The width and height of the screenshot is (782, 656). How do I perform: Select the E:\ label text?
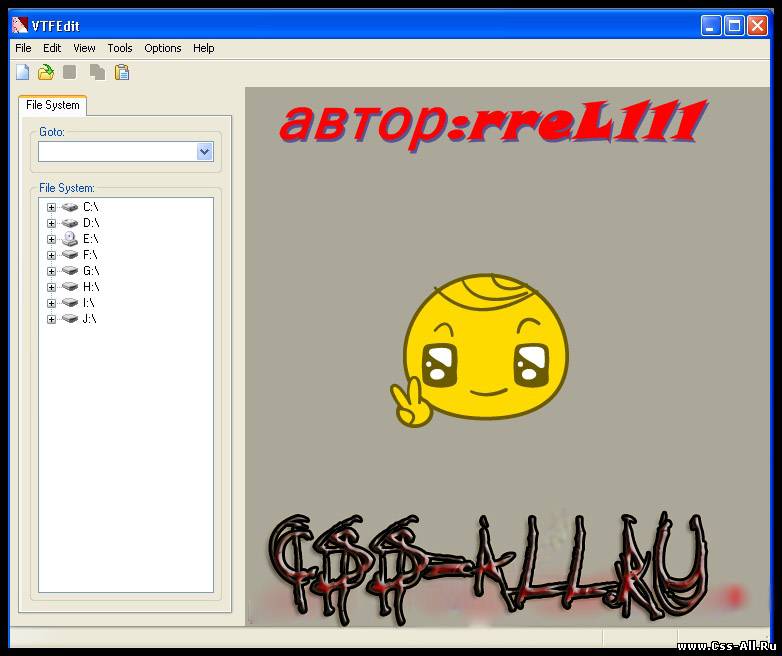91,238
